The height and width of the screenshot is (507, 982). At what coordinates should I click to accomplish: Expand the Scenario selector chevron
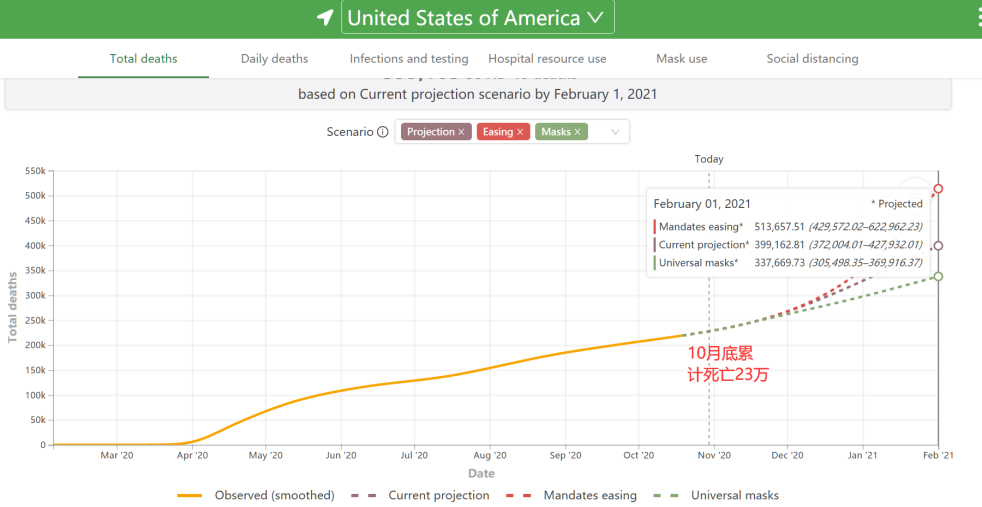614,132
